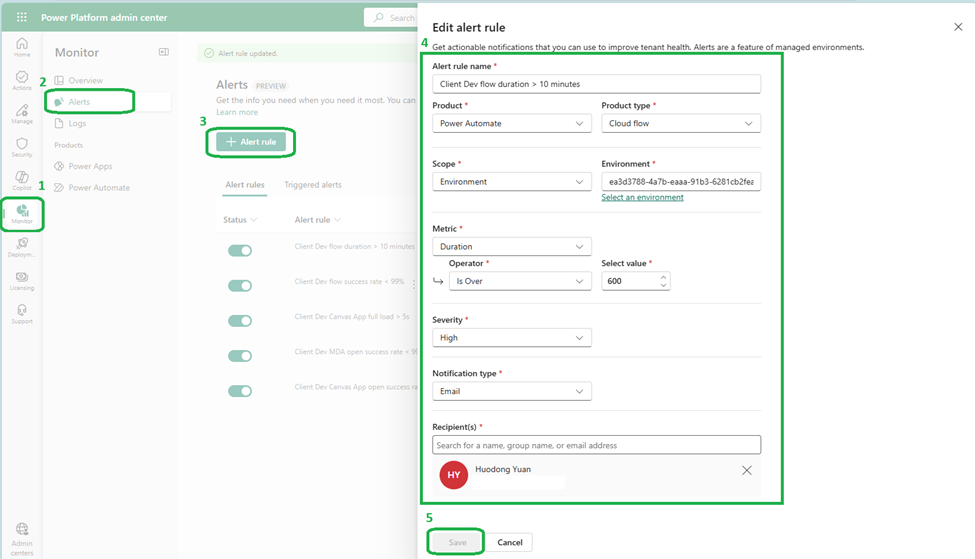Toggle the MDA open success rate rule
Image resolution: width=975 pixels, height=559 pixels.
239,356
